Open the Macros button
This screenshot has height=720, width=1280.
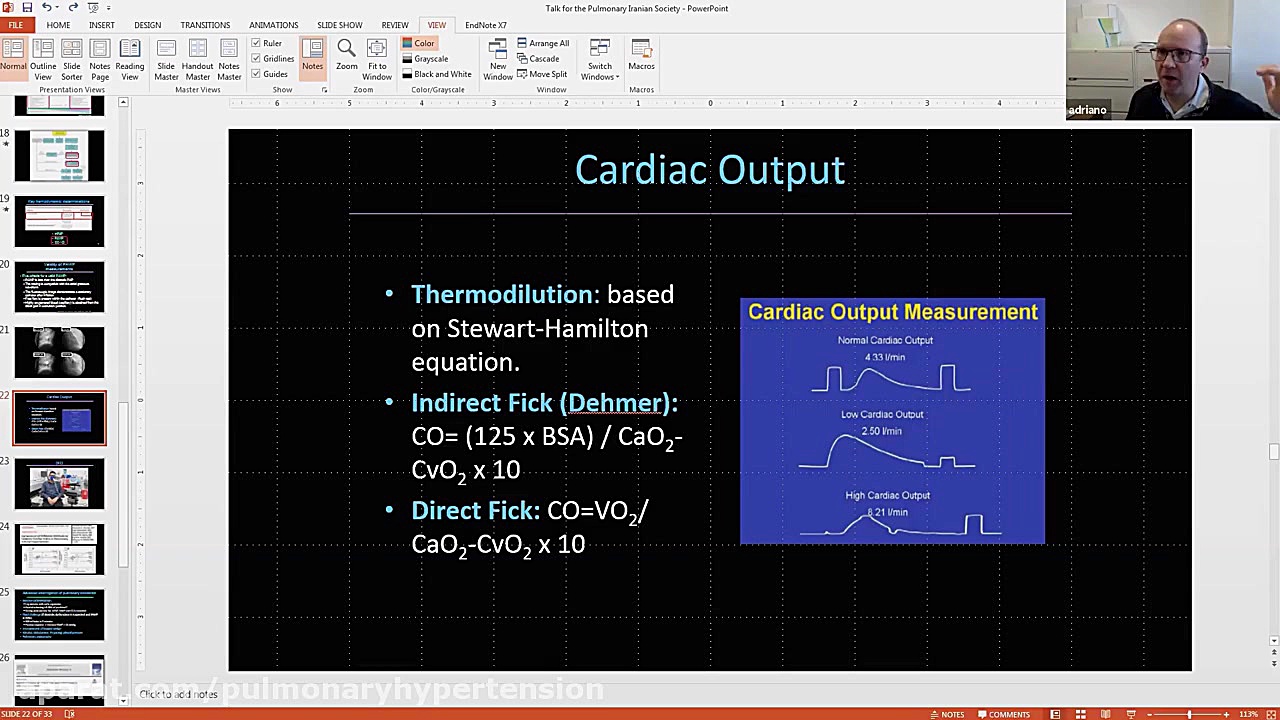click(641, 56)
